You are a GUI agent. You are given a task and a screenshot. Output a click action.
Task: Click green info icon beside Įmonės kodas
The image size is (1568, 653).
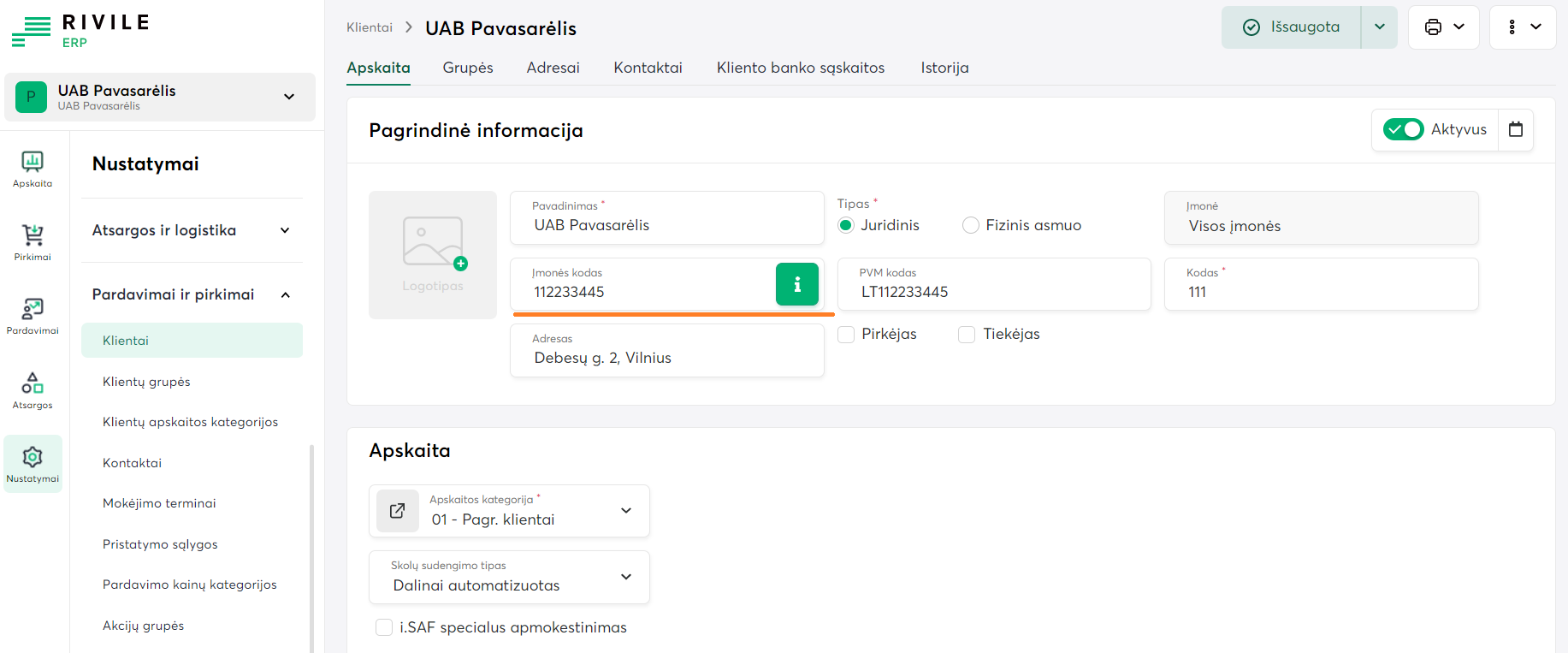(796, 284)
